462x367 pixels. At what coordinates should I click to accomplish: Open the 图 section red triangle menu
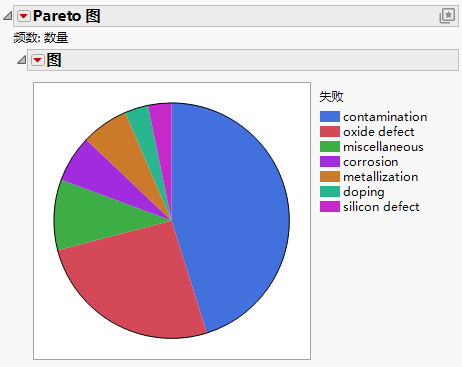click(38, 60)
